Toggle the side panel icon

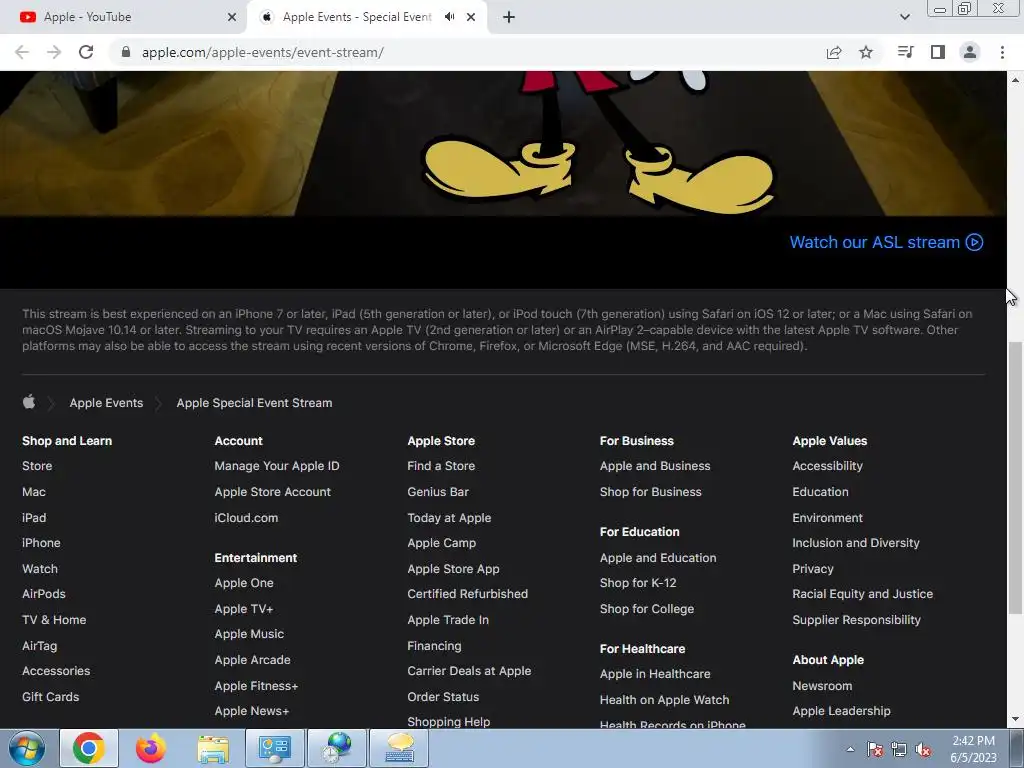[x=938, y=52]
